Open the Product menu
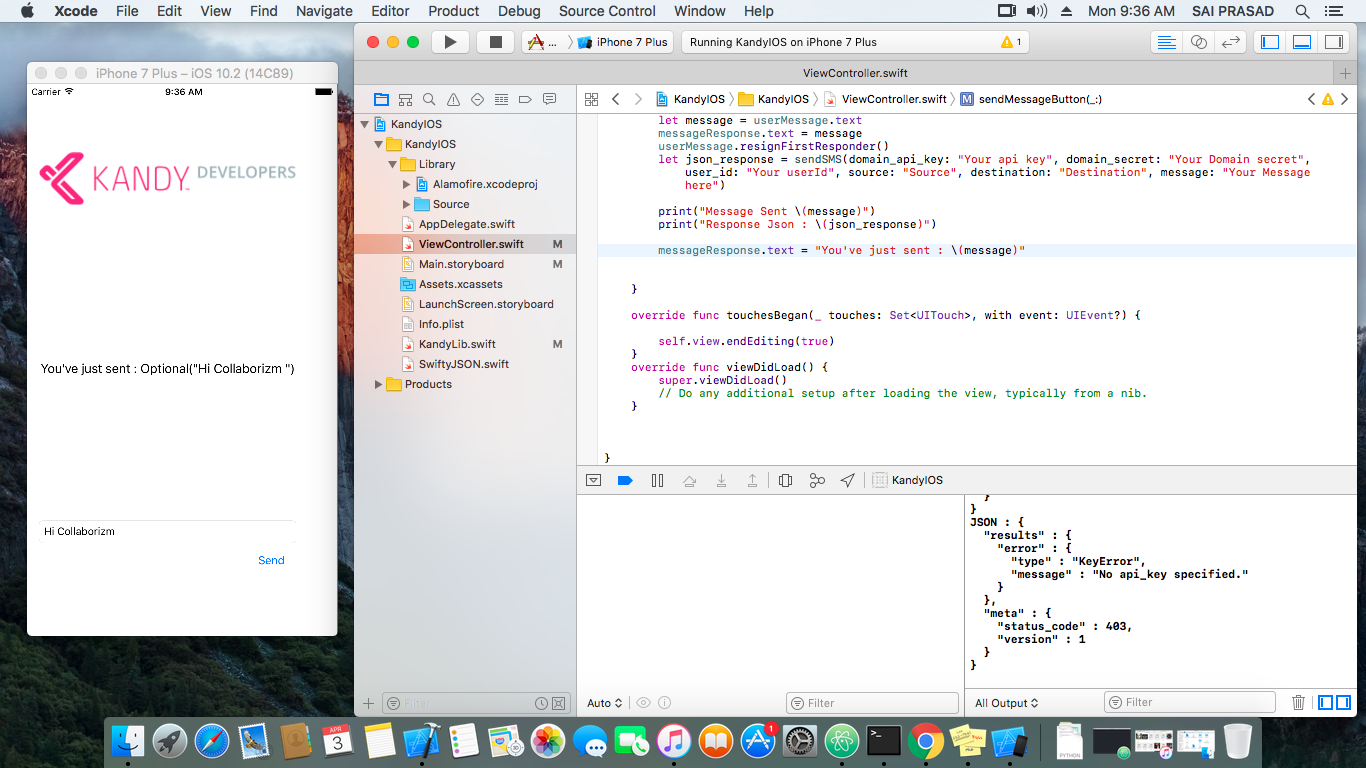 tap(453, 11)
